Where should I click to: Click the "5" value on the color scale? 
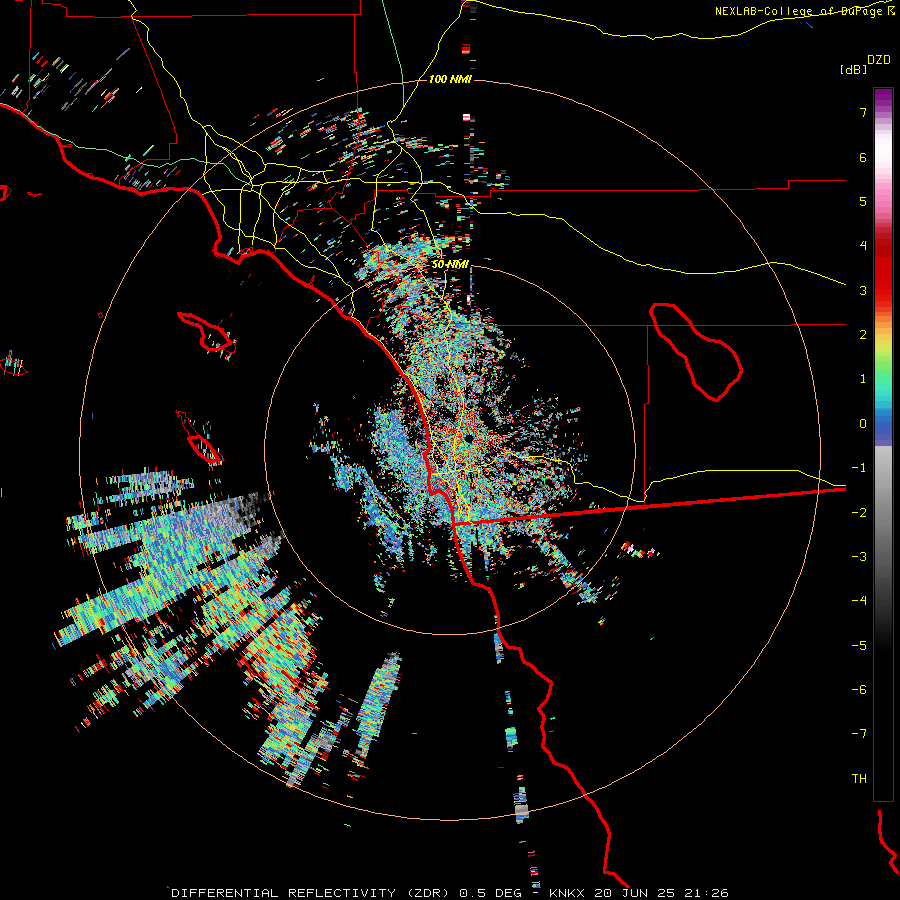click(x=863, y=201)
